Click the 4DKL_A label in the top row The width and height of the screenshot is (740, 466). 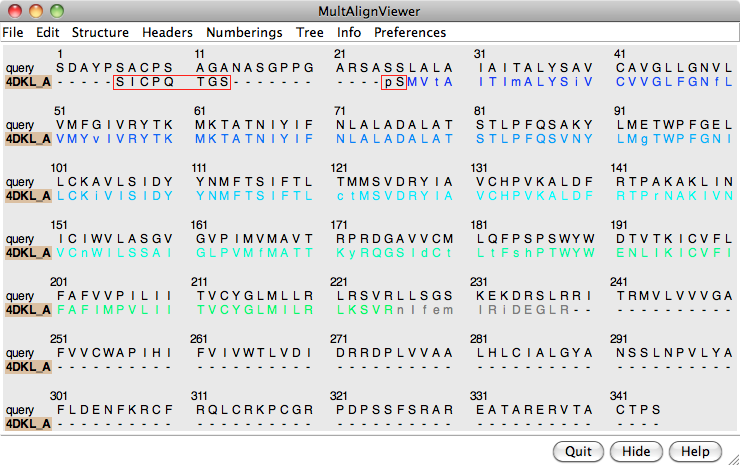pos(28,82)
